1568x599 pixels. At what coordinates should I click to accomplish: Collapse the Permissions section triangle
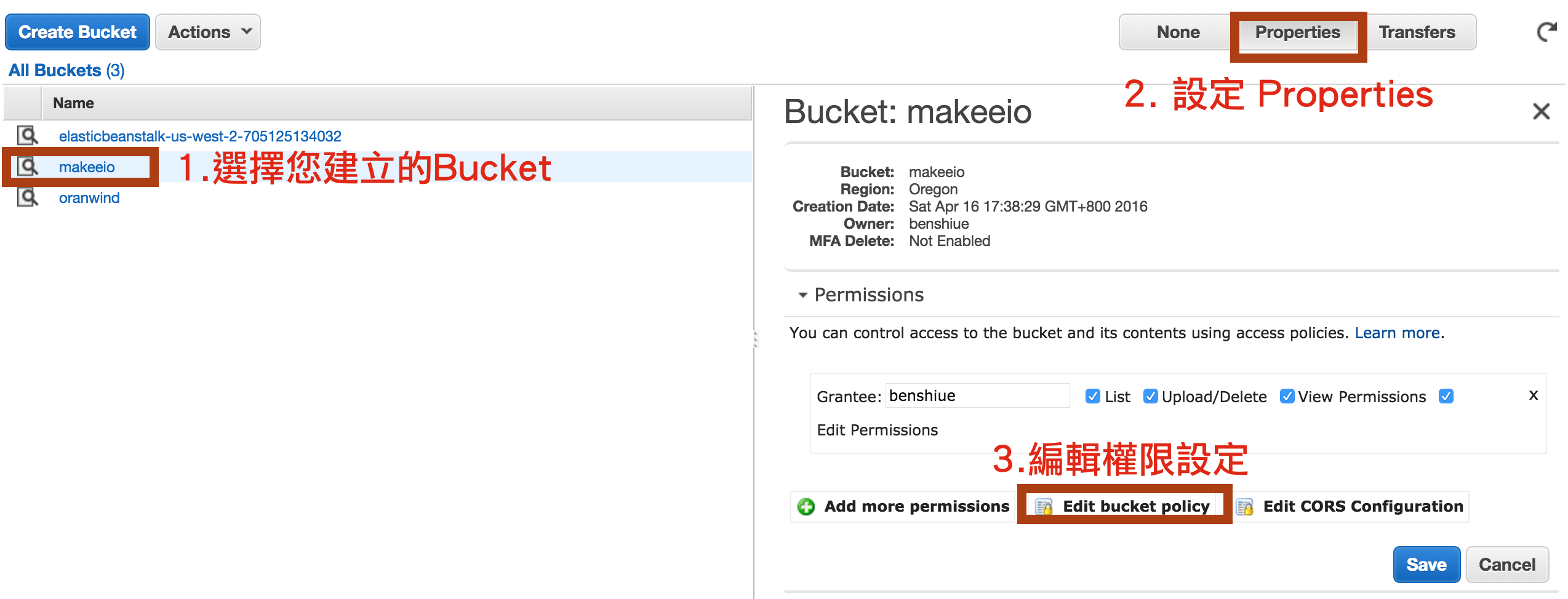[802, 295]
